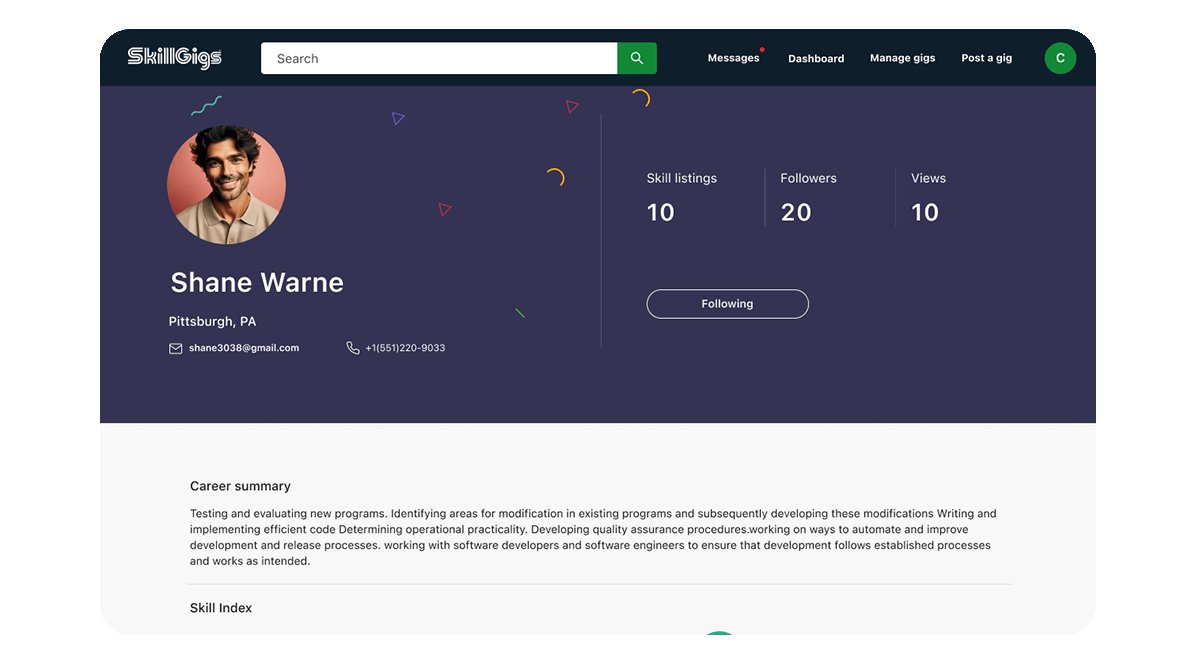Select Post a gig in the header
Screen dimensions: 1195x662
pyautogui.click(x=986, y=58)
